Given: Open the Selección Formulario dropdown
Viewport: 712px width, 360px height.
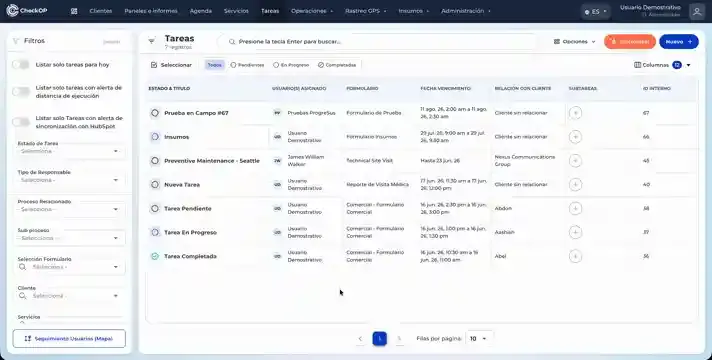Looking at the screenshot, I should click(70, 267).
